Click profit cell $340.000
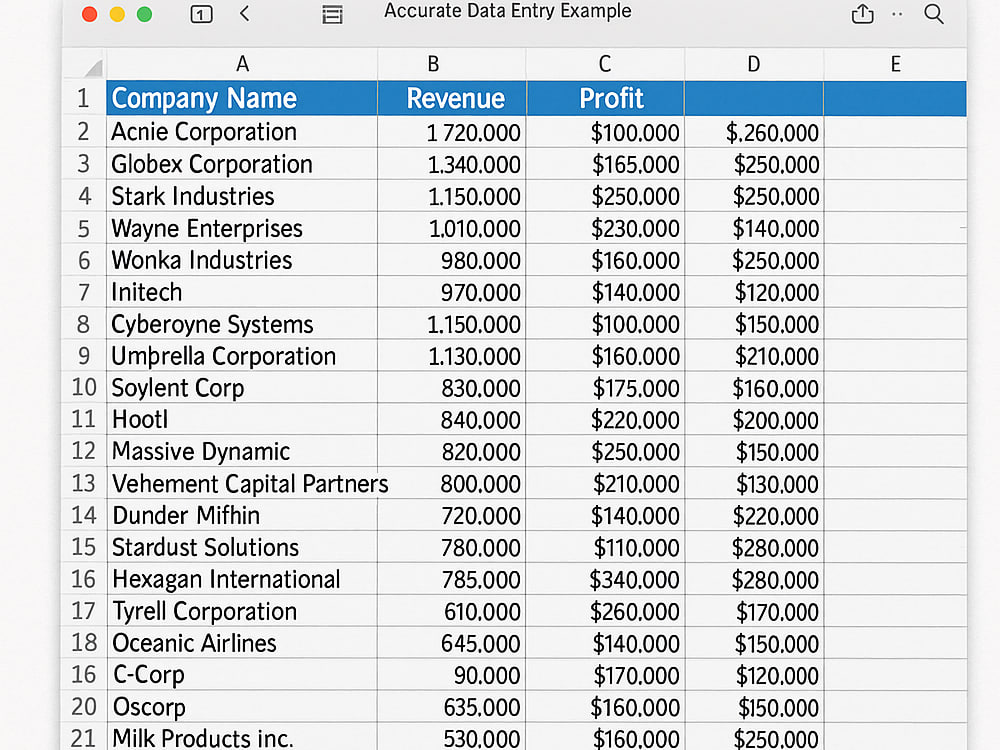The height and width of the screenshot is (750, 1000). [x=605, y=579]
